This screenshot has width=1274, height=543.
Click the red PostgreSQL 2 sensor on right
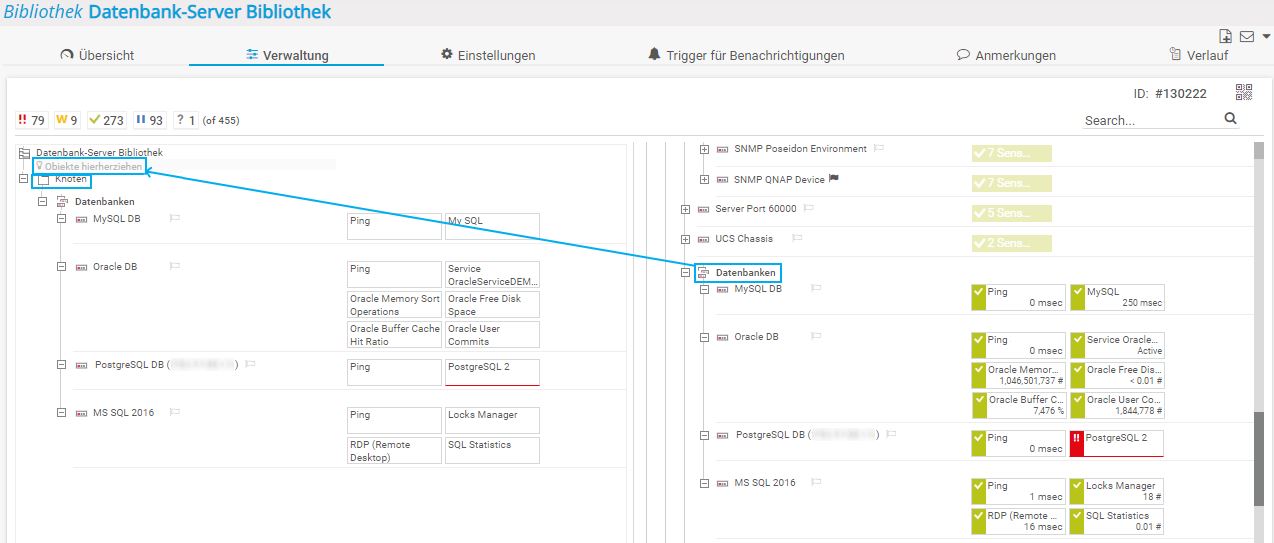(x=1116, y=442)
